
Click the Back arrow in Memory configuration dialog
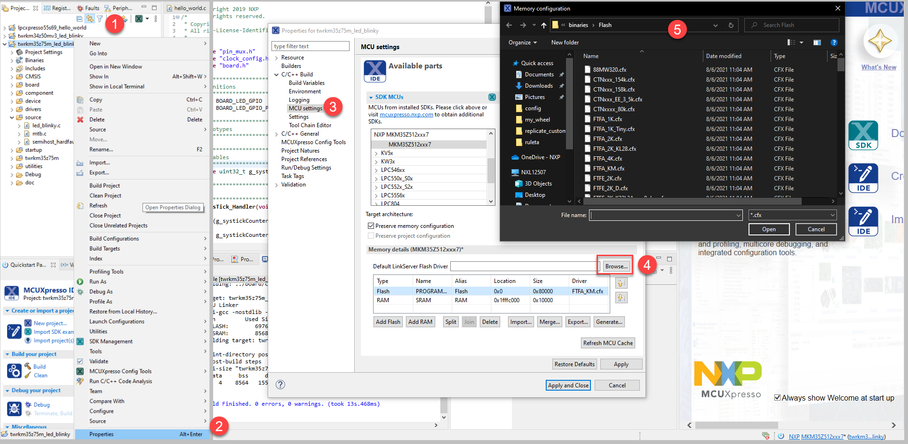coord(510,25)
